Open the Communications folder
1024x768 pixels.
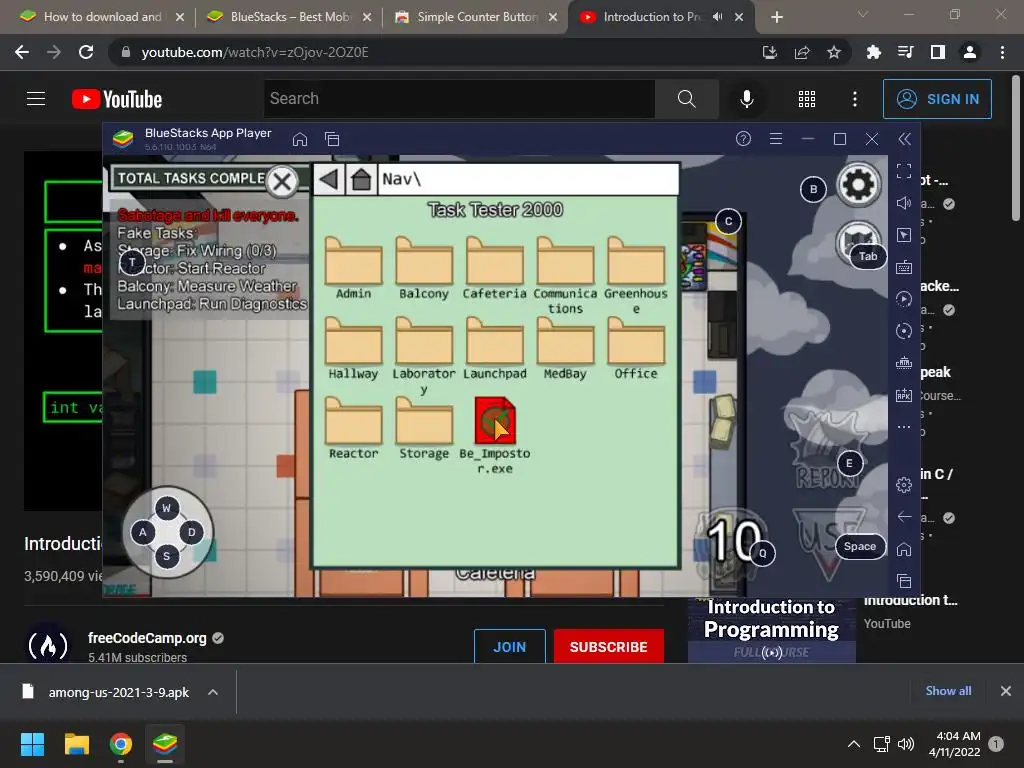[565, 261]
